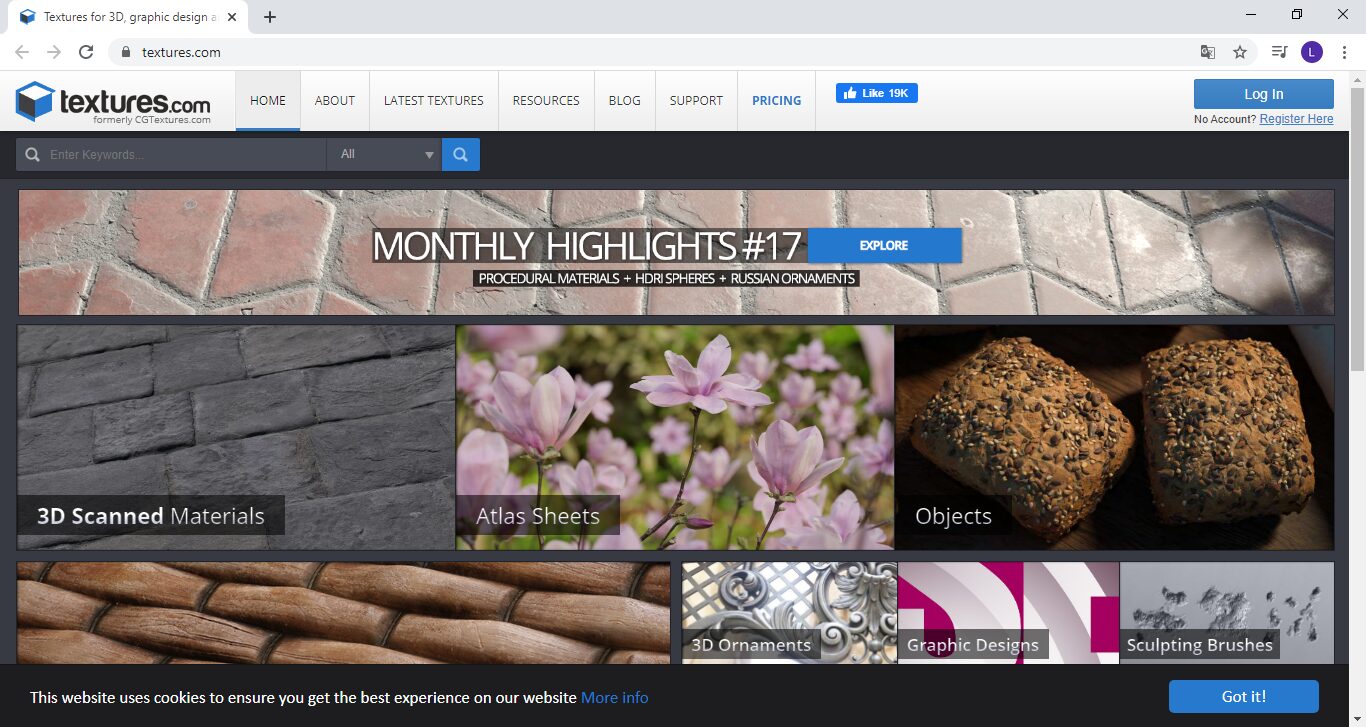Open the Chrome profile avatar
The height and width of the screenshot is (727, 1366).
tap(1311, 51)
